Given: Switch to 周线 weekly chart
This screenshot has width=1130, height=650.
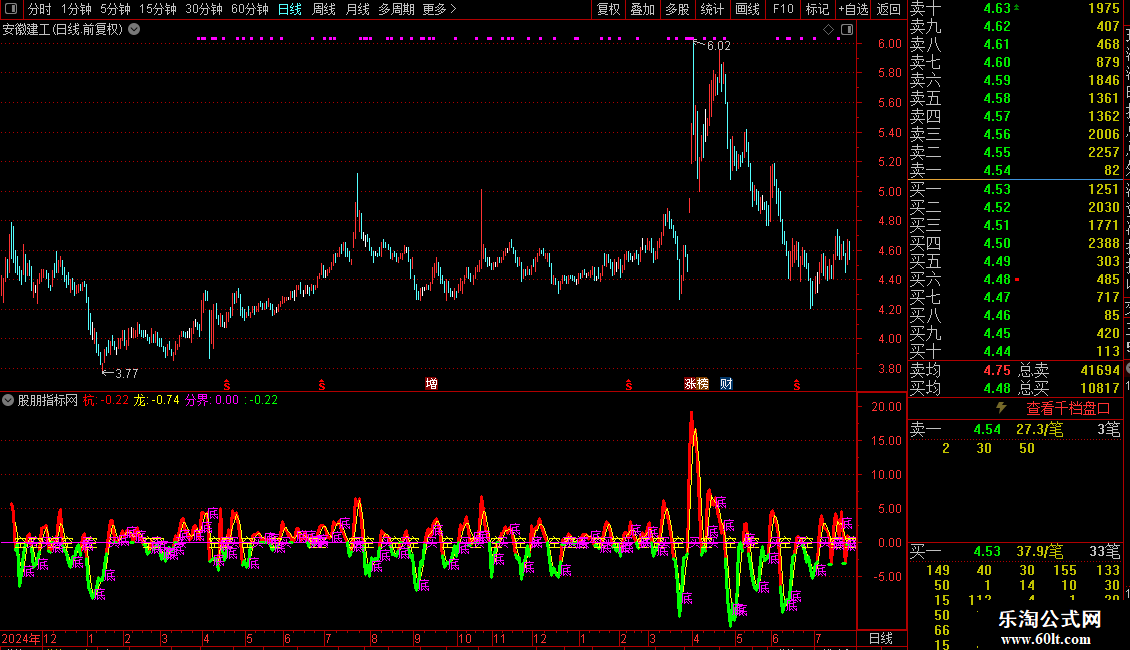Looking at the screenshot, I should pyautogui.click(x=324, y=9).
